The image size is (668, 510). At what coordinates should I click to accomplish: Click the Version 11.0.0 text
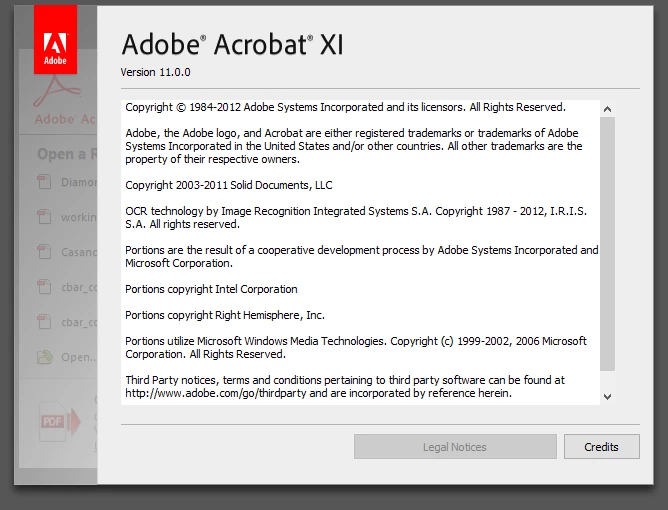[x=155, y=72]
